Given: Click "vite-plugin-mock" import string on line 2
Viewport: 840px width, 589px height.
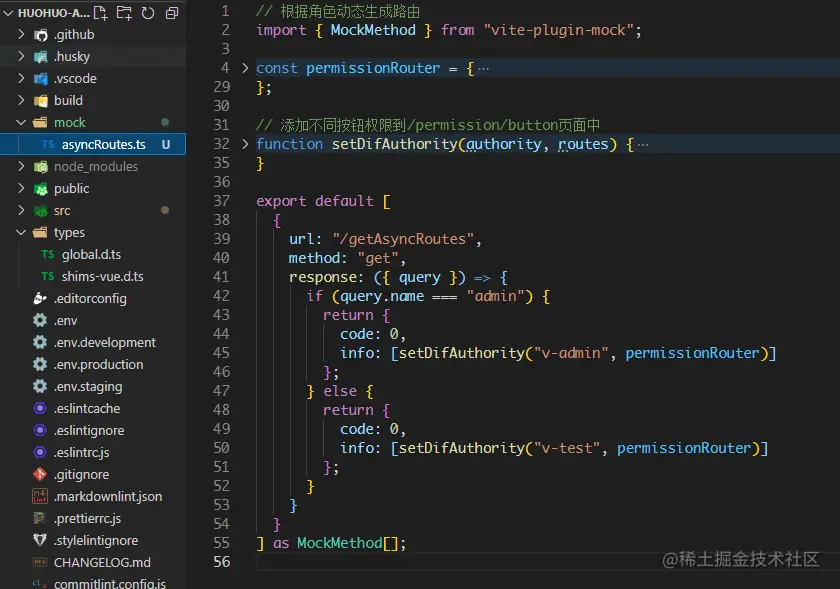Looking at the screenshot, I should tap(559, 30).
